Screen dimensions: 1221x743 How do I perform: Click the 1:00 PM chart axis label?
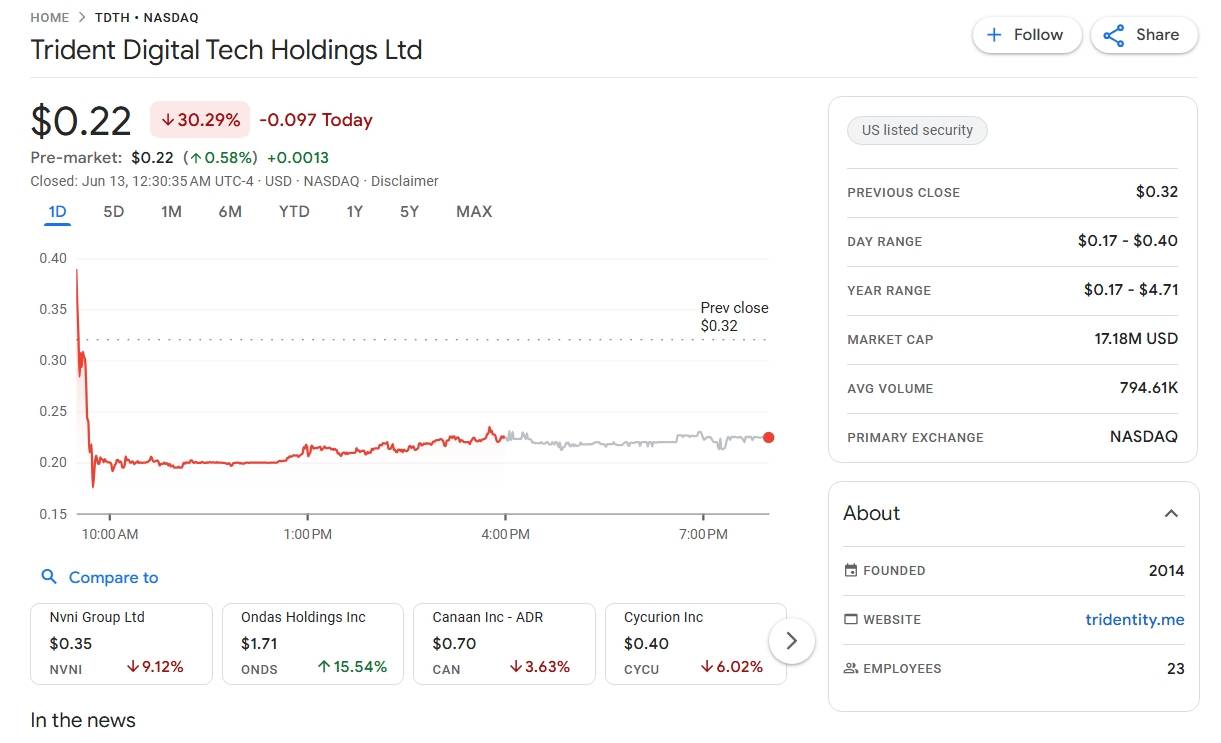307,535
